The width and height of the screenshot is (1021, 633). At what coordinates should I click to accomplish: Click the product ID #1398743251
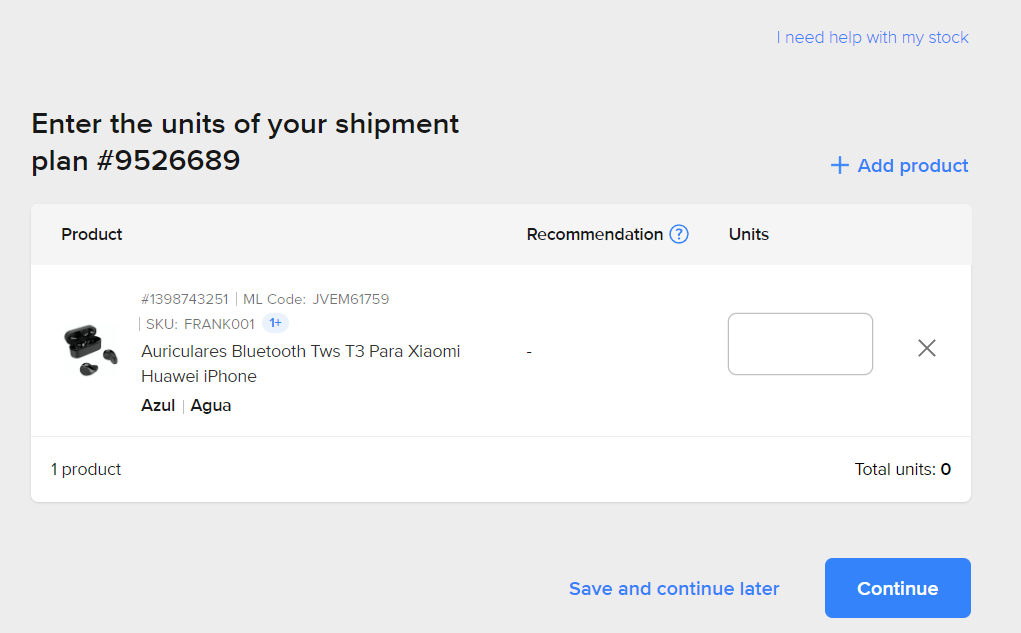[185, 299]
